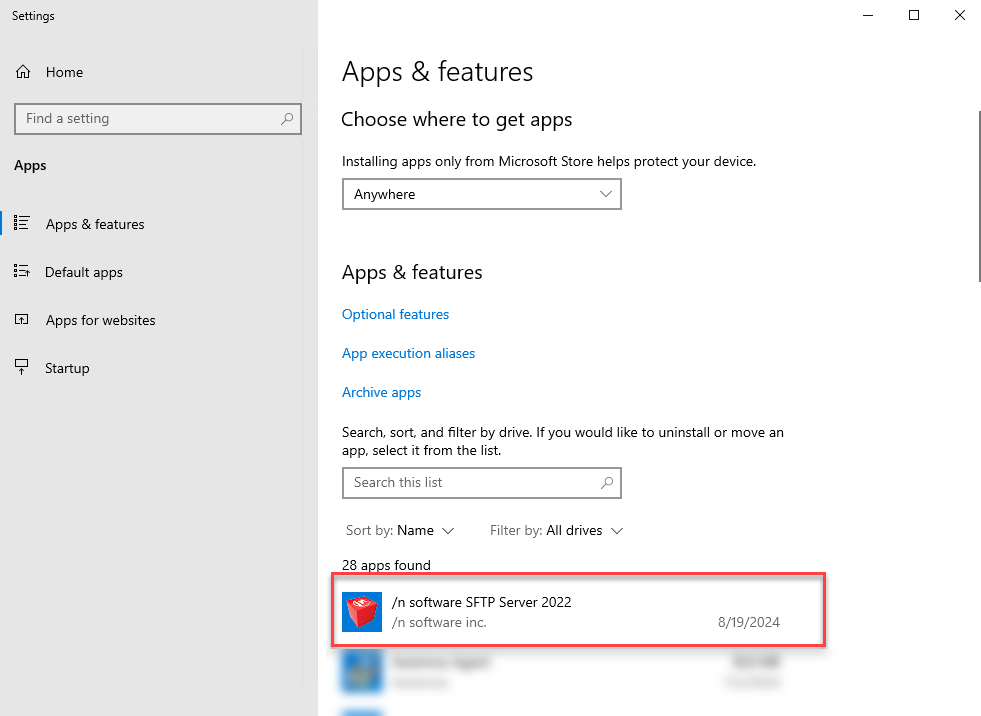Open the App execution aliases link
Viewport: 981px width, 716px height.
pos(408,353)
